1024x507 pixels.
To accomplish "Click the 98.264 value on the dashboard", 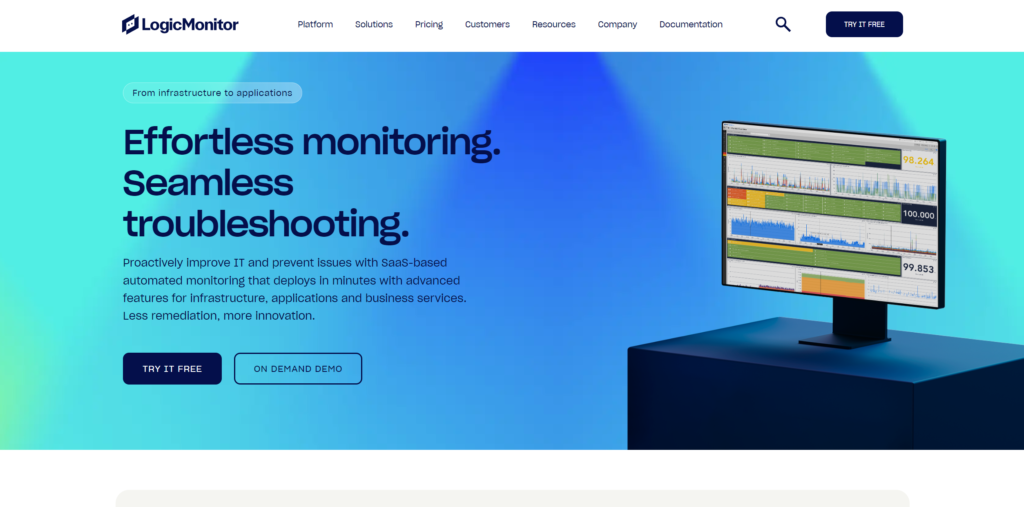I will 918,160.
